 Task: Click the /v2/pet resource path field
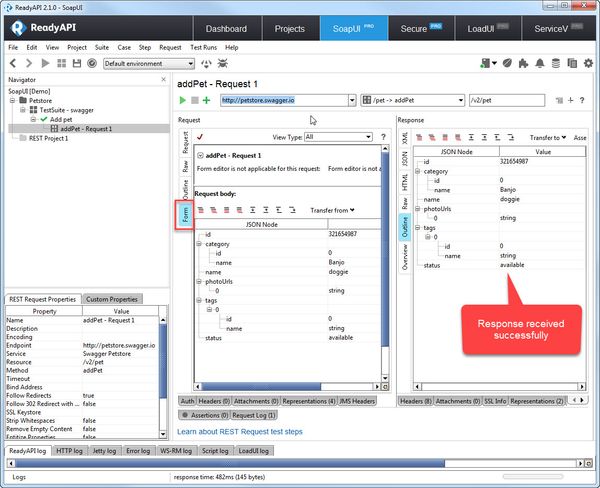tap(505, 100)
